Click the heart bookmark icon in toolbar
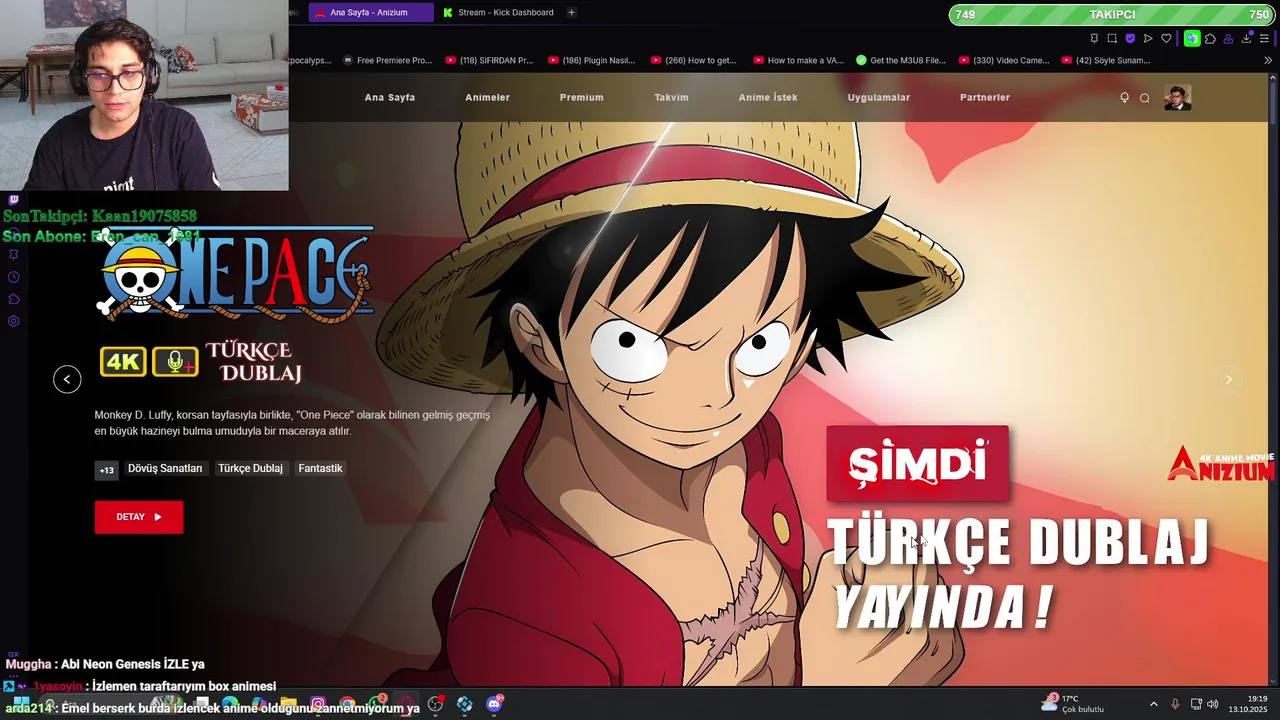This screenshot has width=1280, height=720. pyautogui.click(x=1166, y=39)
